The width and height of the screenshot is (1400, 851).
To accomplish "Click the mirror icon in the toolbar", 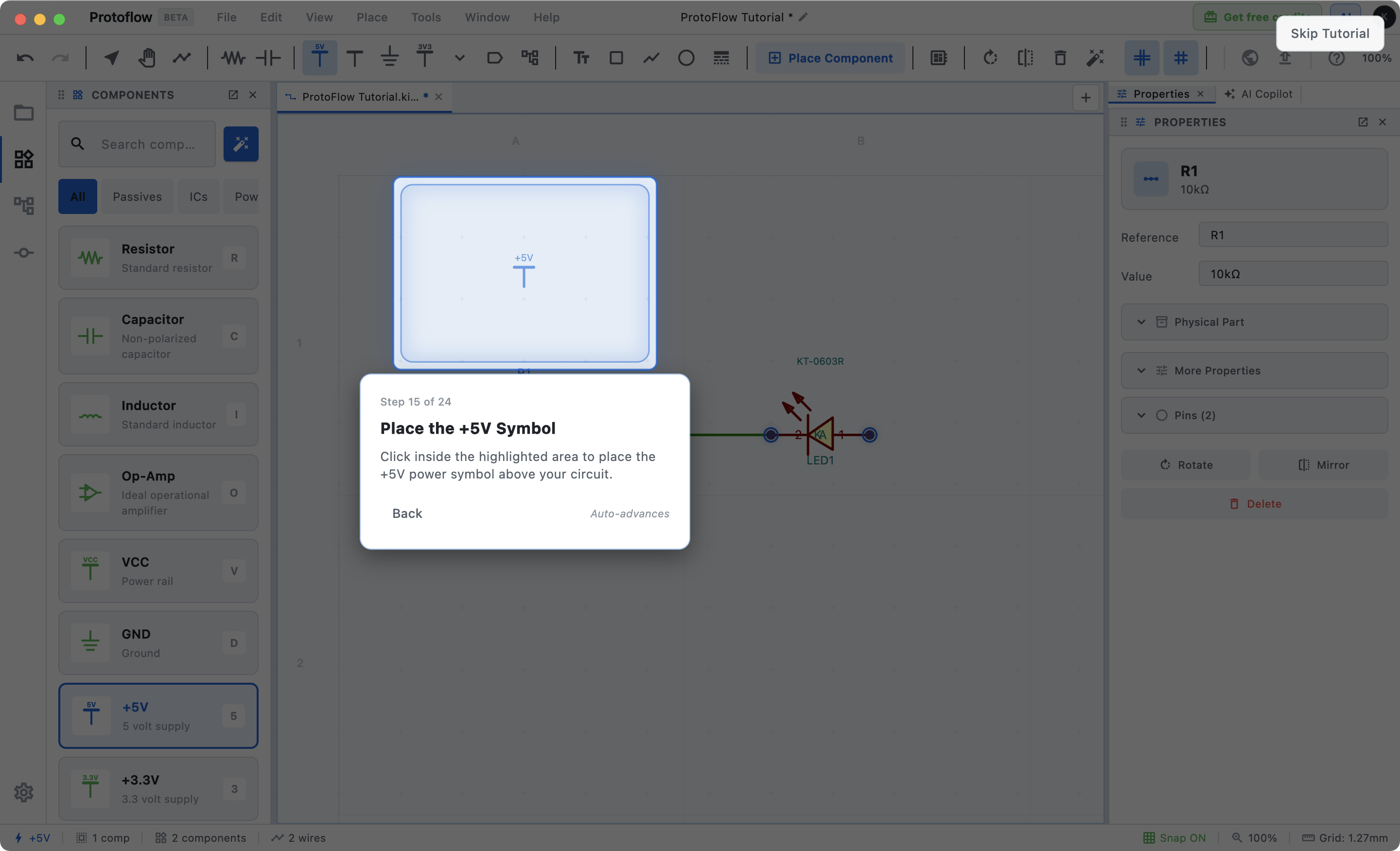I will pos(1025,57).
